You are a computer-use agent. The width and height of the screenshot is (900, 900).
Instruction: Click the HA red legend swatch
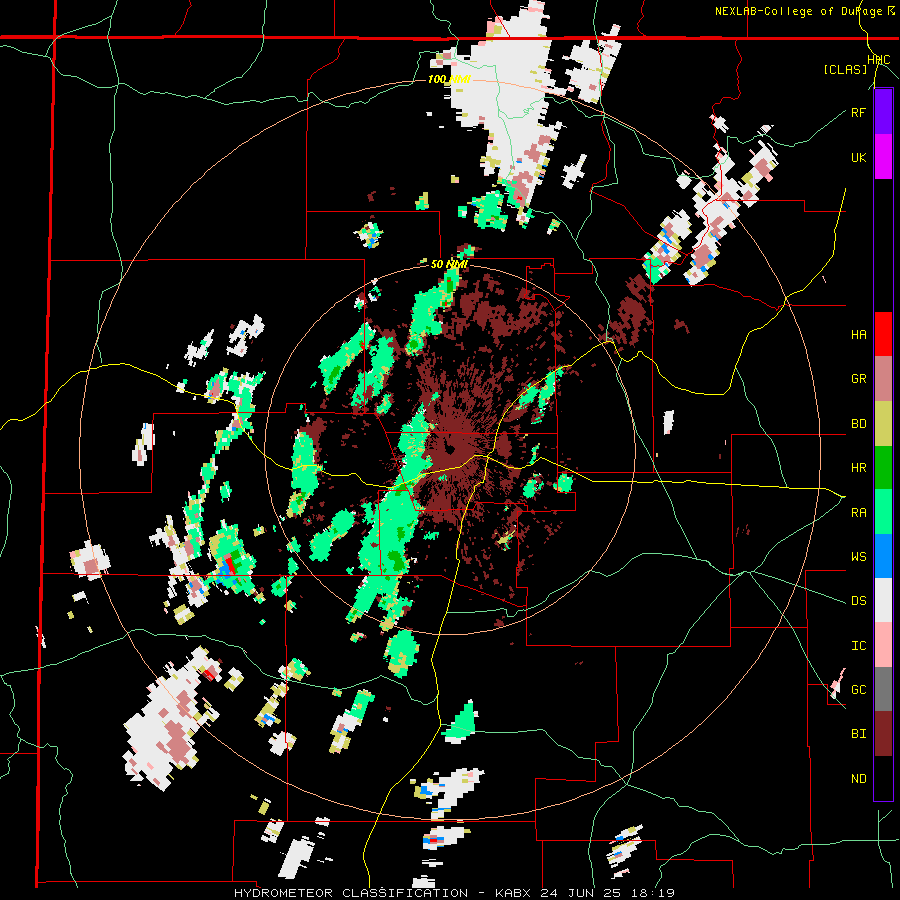coord(883,334)
